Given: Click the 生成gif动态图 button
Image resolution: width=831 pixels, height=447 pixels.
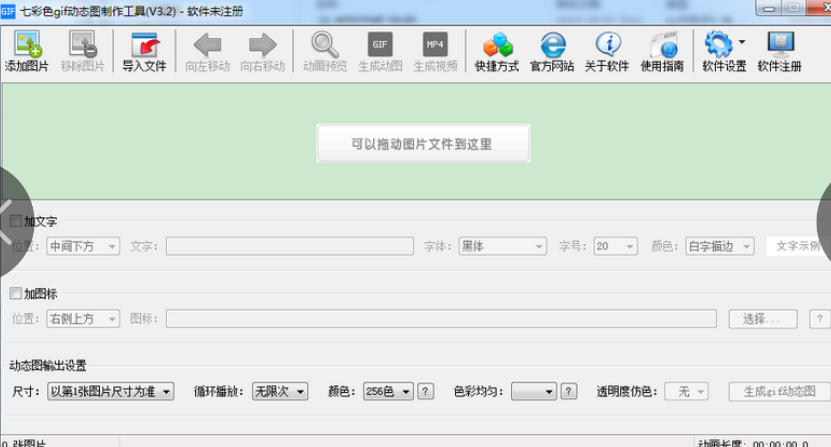Looking at the screenshot, I should tap(780, 391).
